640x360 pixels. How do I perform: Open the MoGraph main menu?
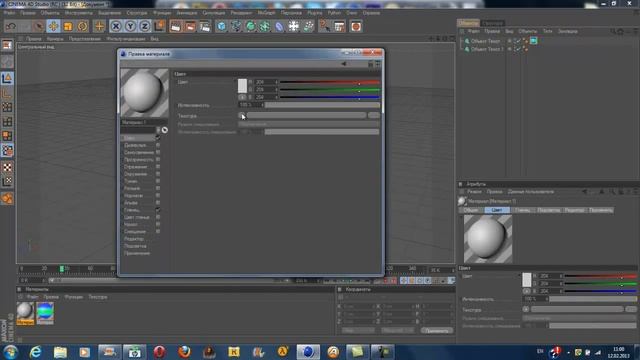coord(266,13)
